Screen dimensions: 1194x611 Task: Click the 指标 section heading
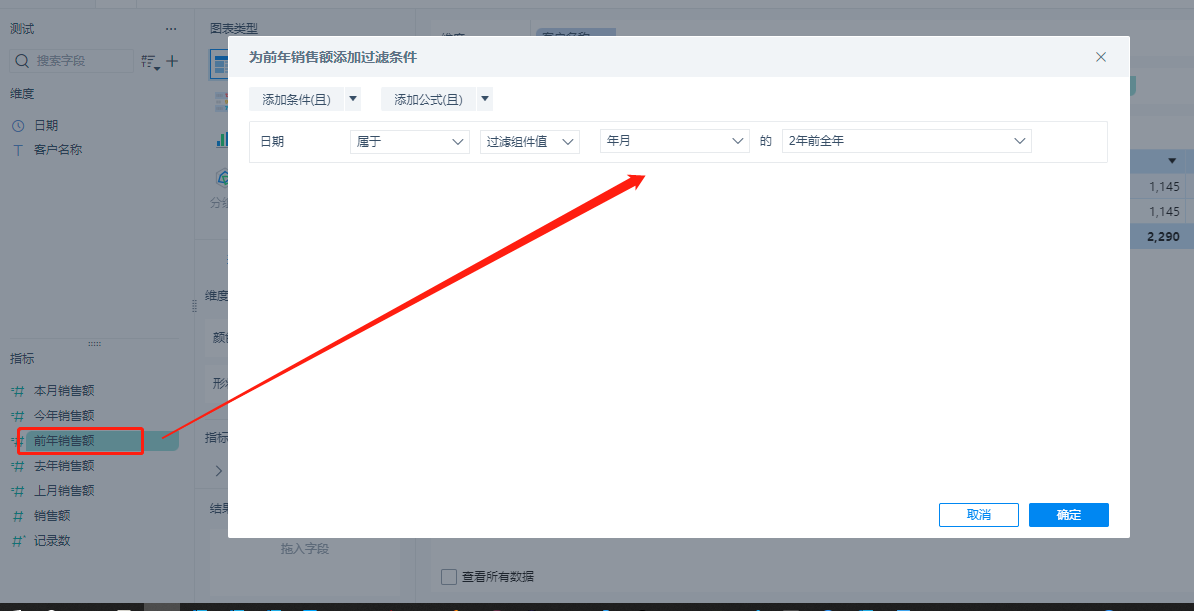pyautogui.click(x=22, y=359)
